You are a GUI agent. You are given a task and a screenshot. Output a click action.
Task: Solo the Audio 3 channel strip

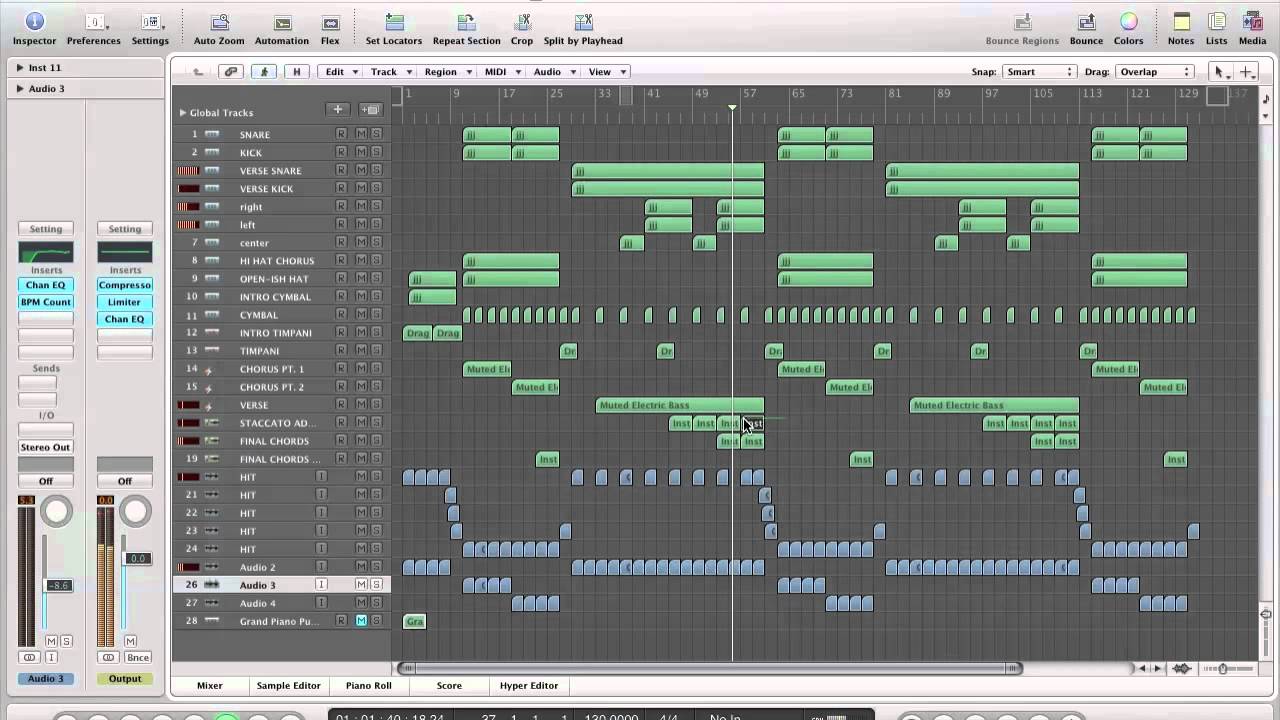pos(66,641)
